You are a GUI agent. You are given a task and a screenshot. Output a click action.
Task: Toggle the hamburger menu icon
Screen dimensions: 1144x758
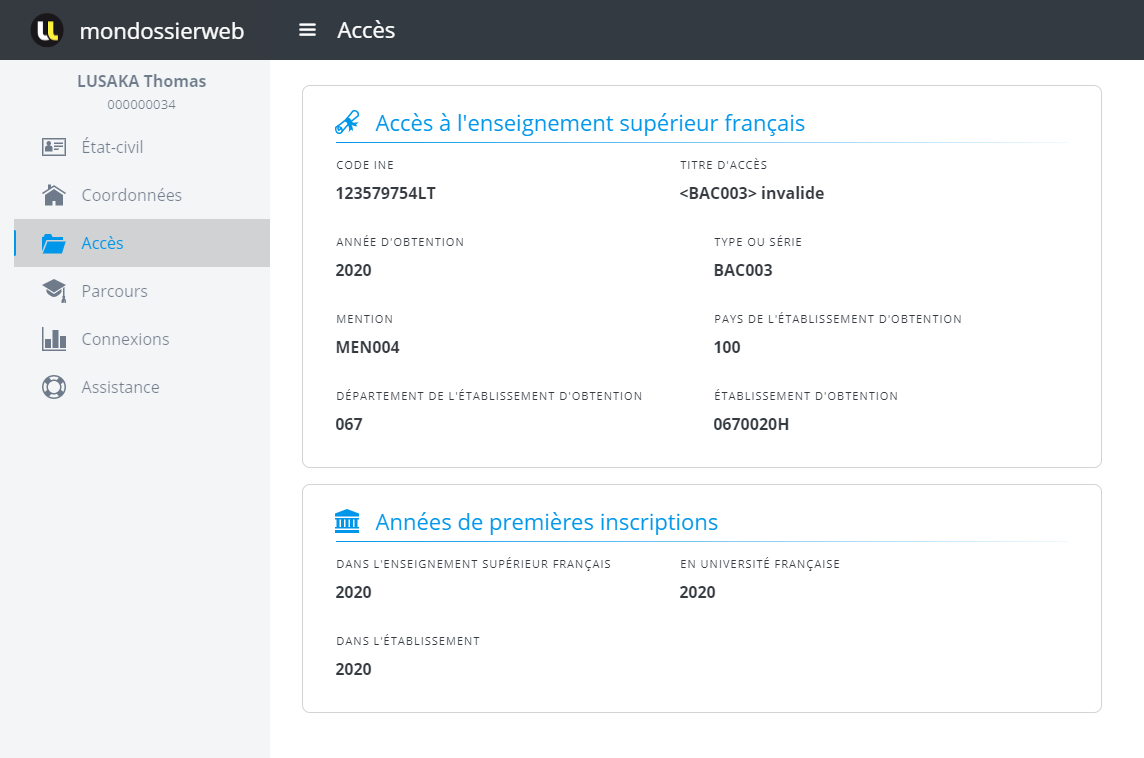click(x=307, y=30)
